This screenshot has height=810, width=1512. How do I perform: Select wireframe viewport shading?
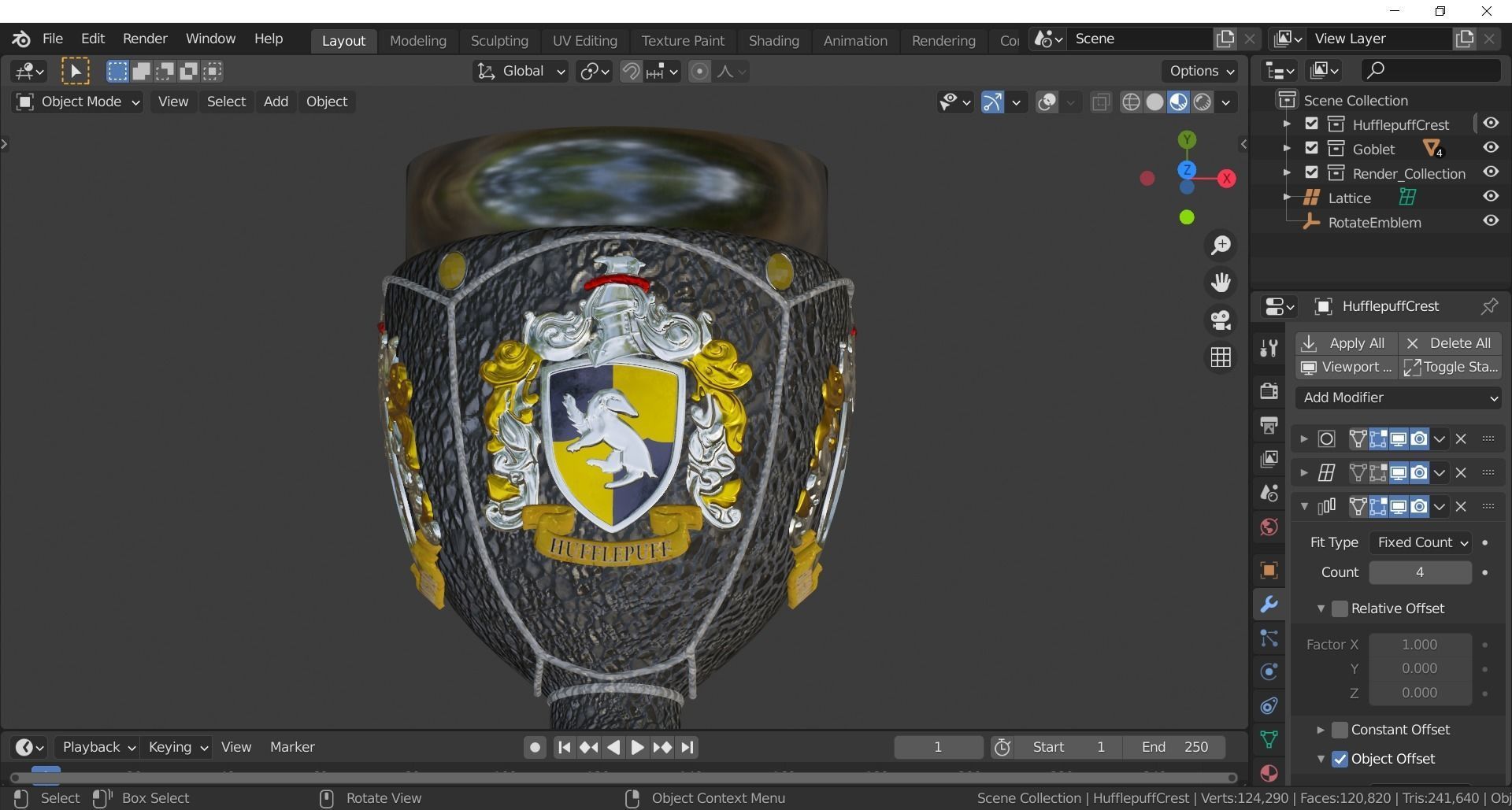click(1131, 102)
